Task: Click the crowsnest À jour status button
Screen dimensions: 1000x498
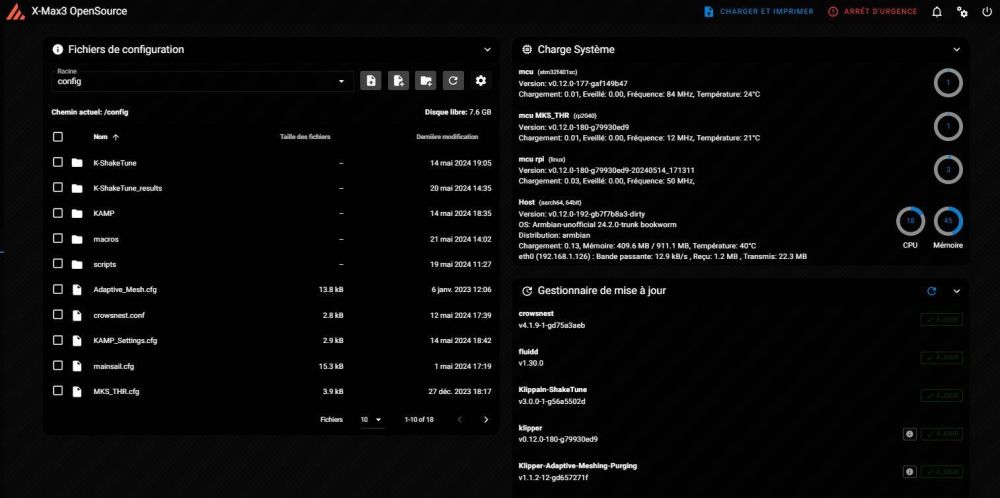Action: pos(941,319)
